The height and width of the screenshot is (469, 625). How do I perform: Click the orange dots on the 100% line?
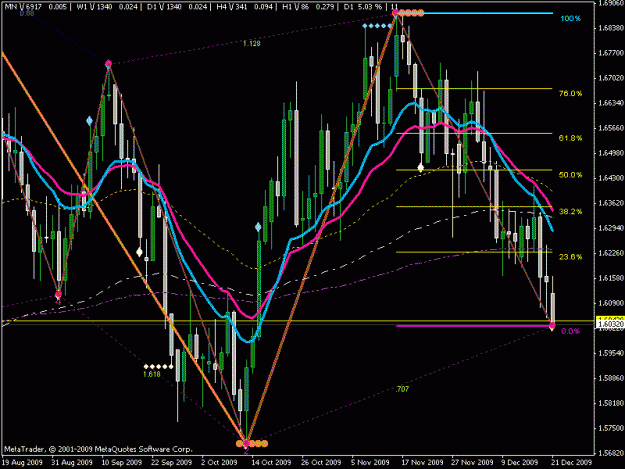410,13
